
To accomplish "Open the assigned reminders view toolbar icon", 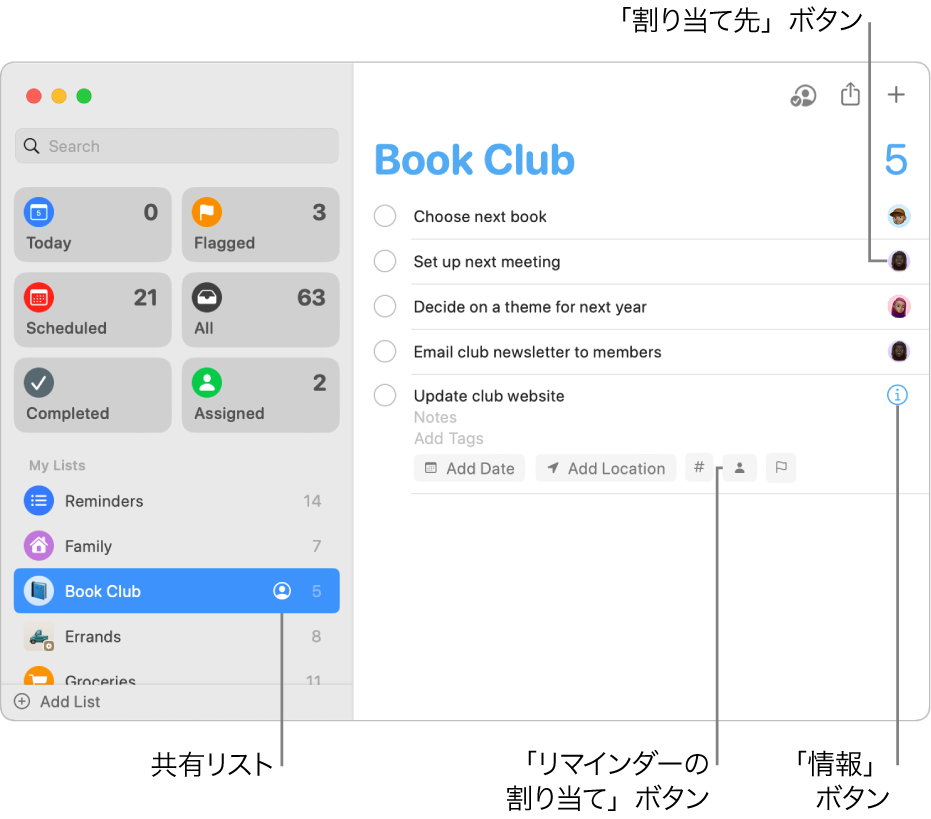I will [x=803, y=96].
